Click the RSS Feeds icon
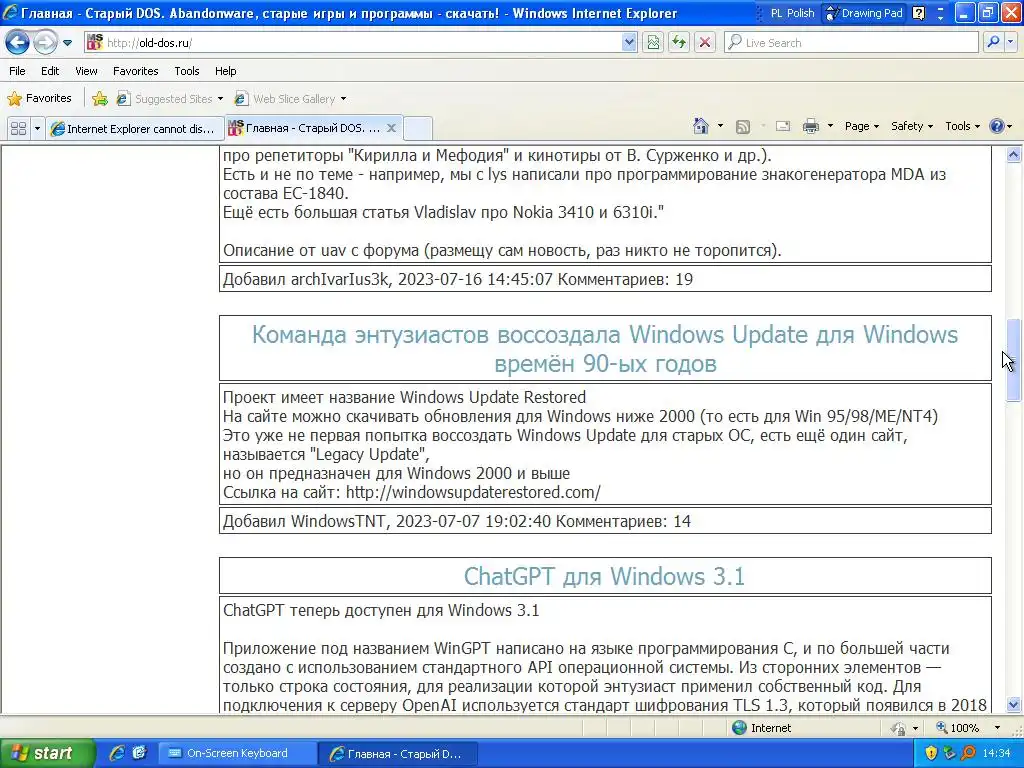The image size is (1024, 768). pos(743,127)
